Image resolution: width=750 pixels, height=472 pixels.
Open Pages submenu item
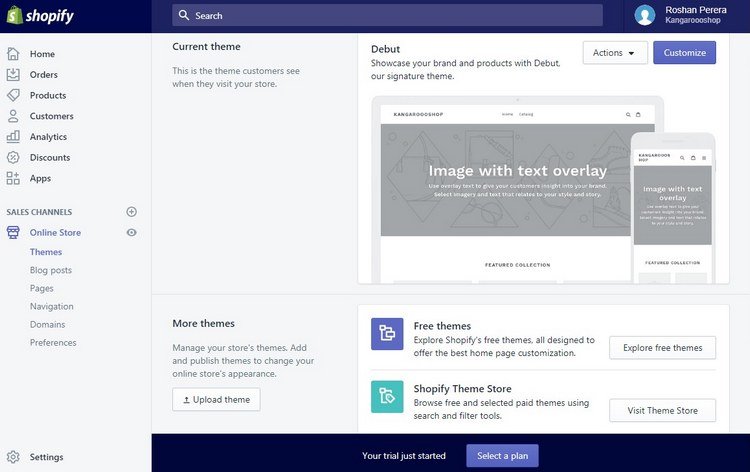[x=42, y=288]
